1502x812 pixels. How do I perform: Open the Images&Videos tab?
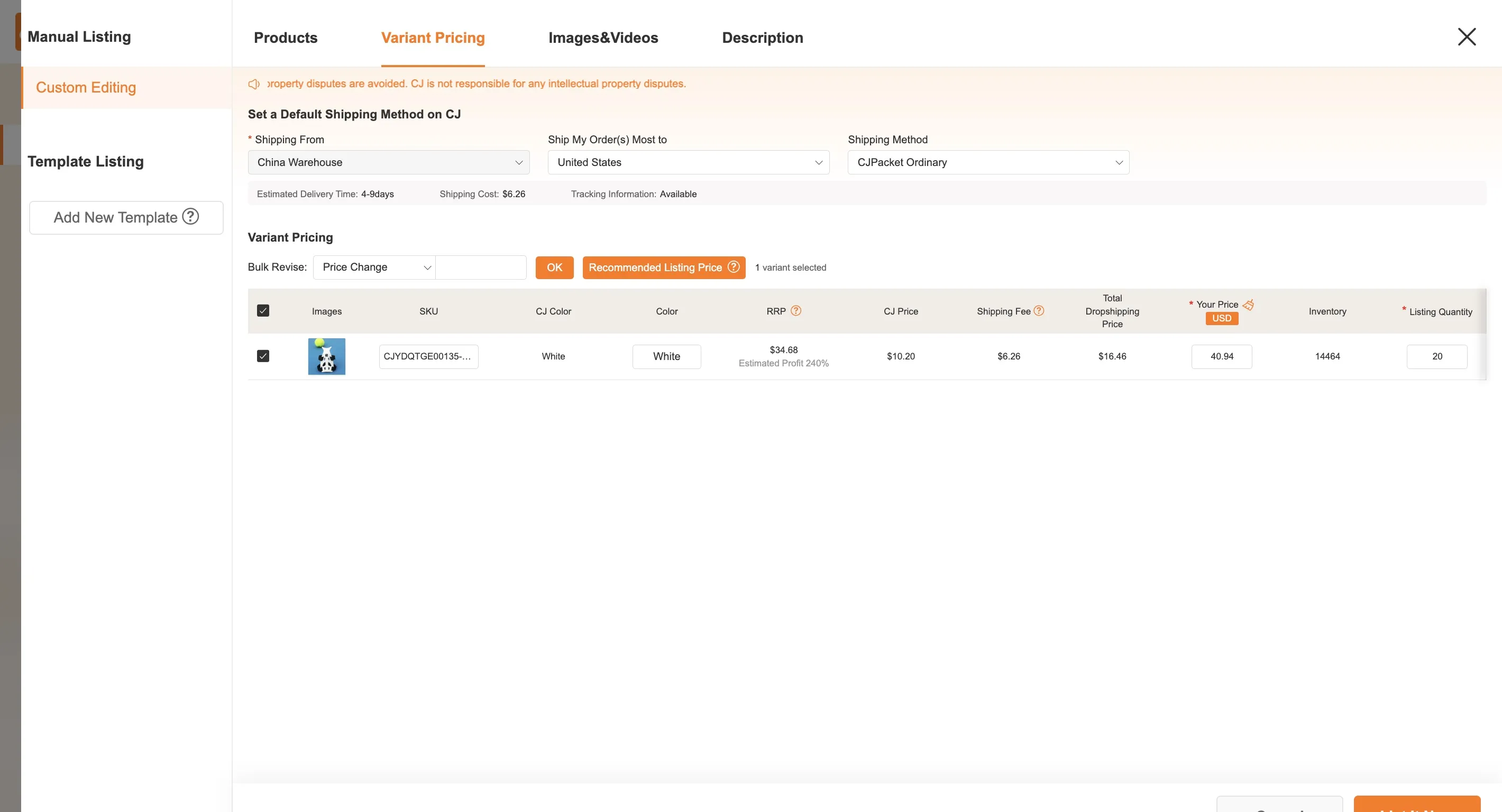[603, 38]
